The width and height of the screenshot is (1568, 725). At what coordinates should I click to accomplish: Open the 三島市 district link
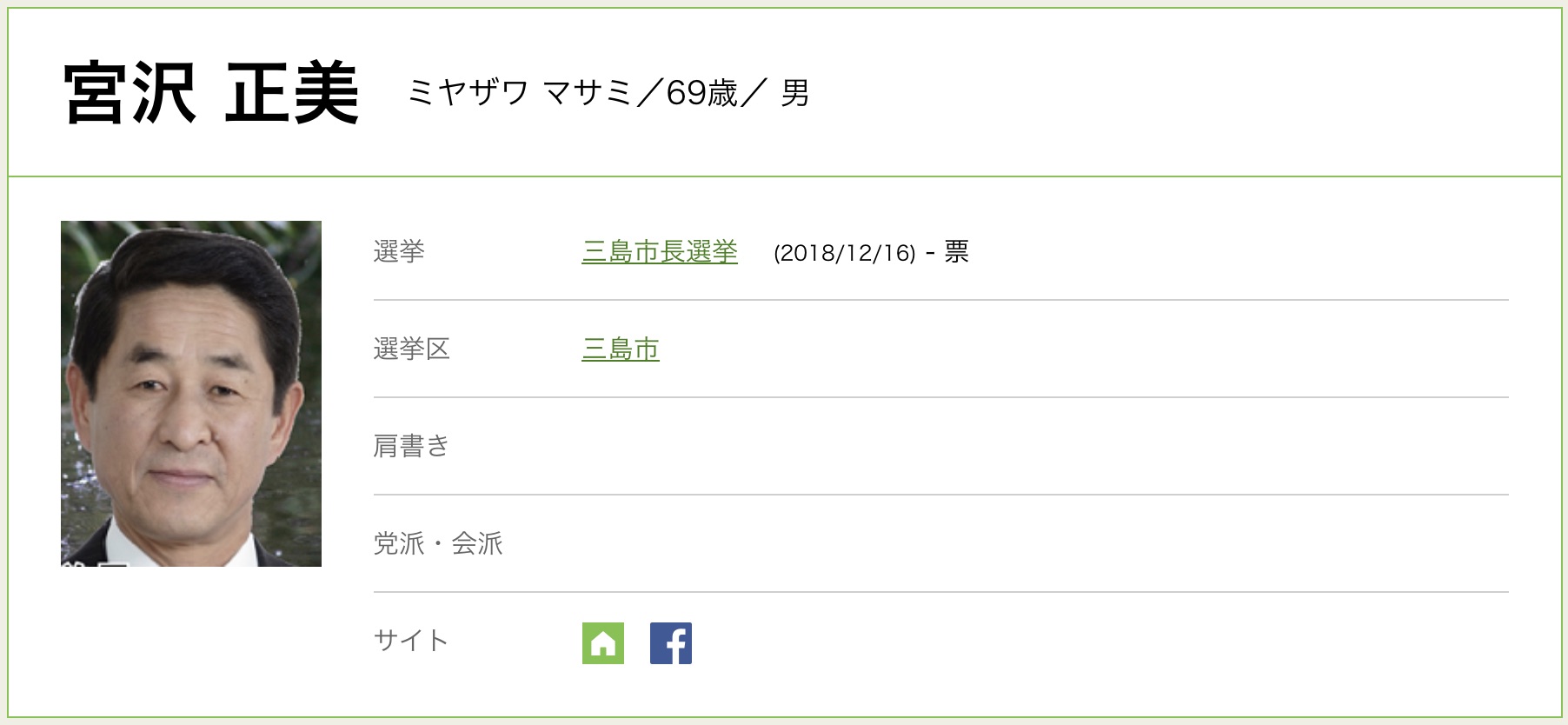pyautogui.click(x=621, y=349)
